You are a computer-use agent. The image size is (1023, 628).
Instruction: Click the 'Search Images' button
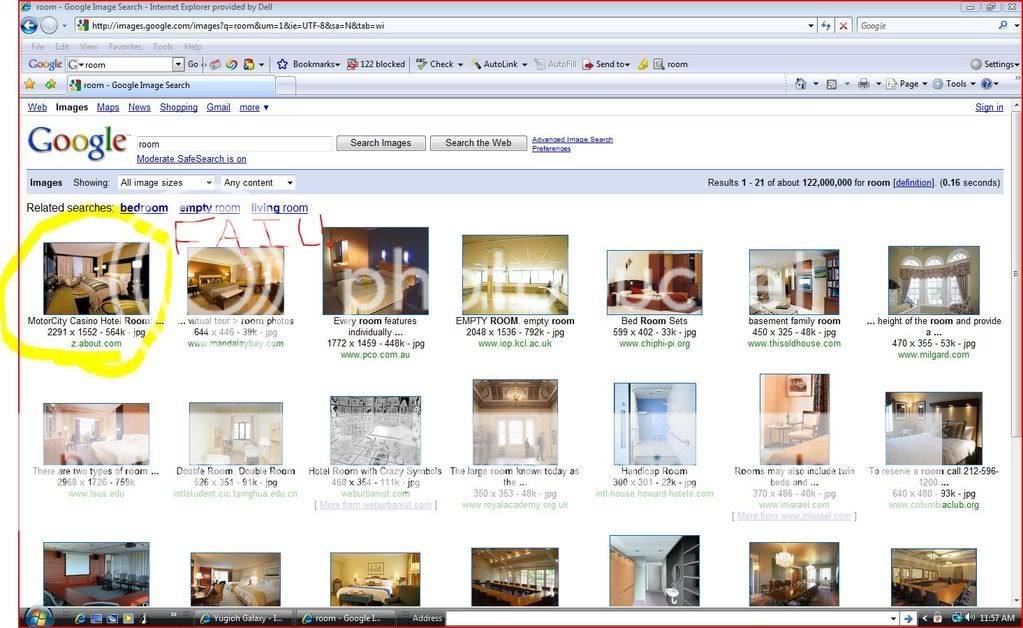click(380, 143)
